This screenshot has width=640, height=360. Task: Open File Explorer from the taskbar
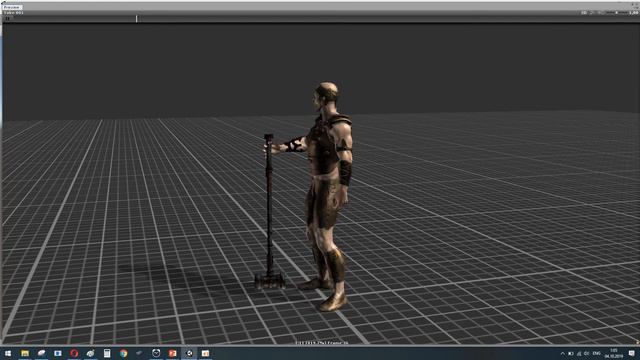[x=25, y=353]
